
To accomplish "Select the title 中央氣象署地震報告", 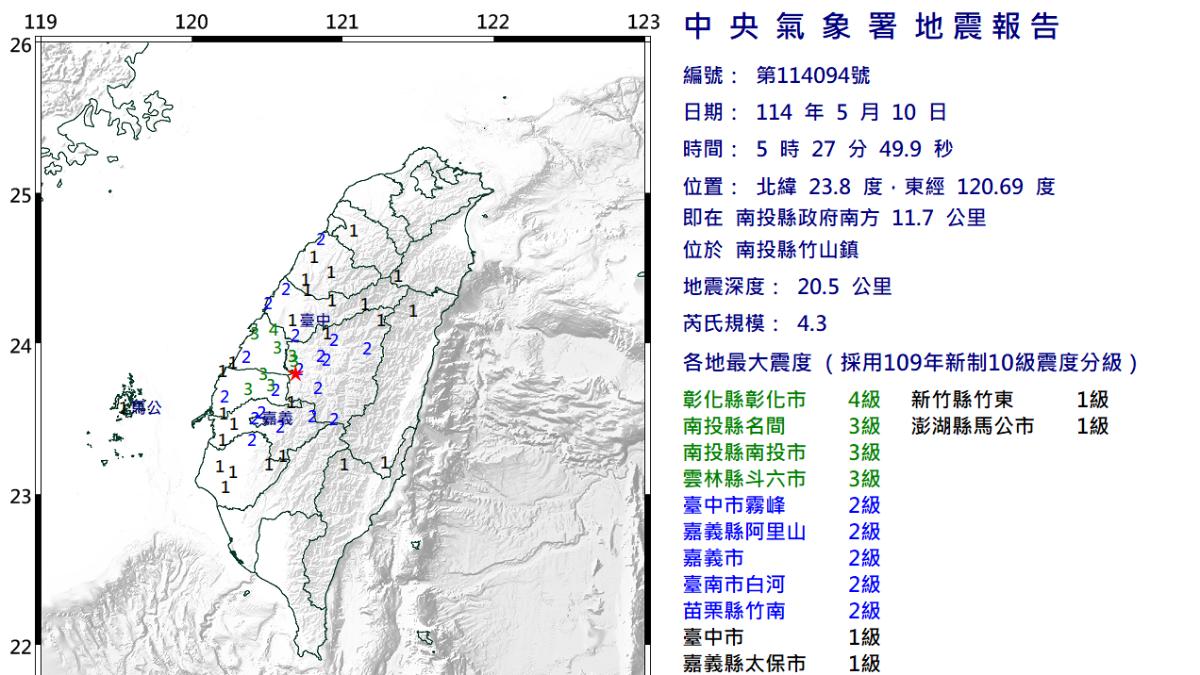I will click(871, 27).
